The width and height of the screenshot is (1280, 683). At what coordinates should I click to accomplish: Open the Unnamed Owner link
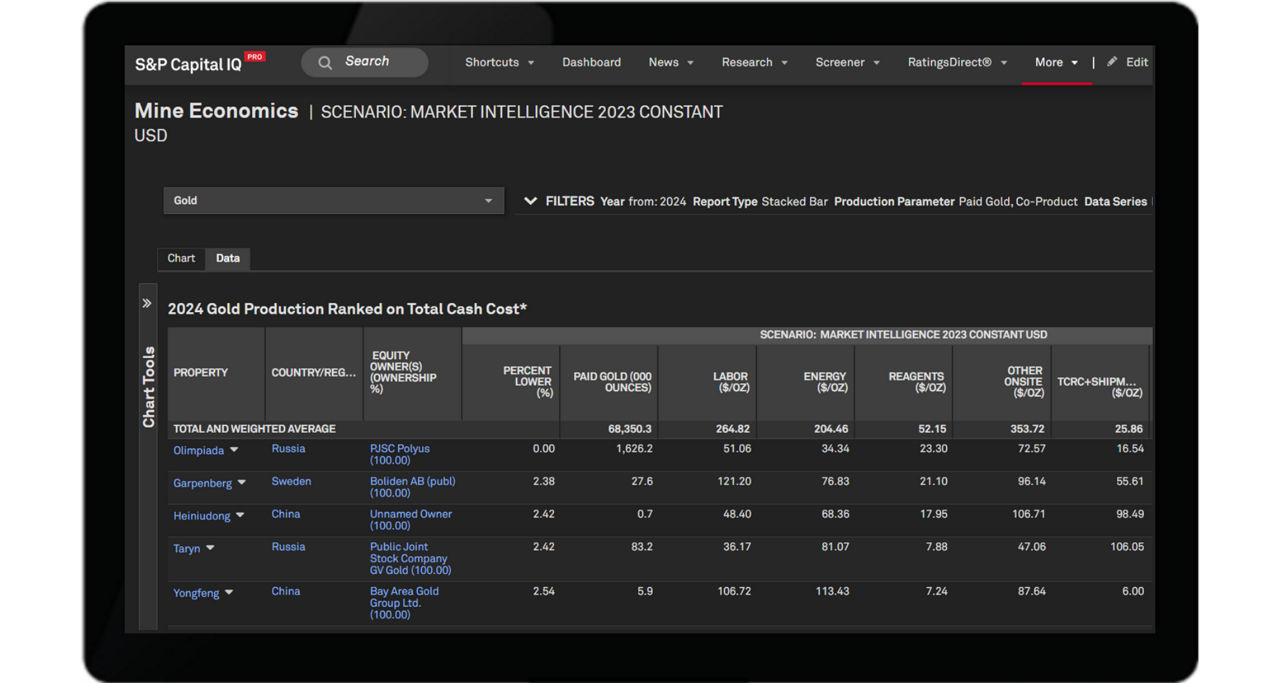point(411,520)
